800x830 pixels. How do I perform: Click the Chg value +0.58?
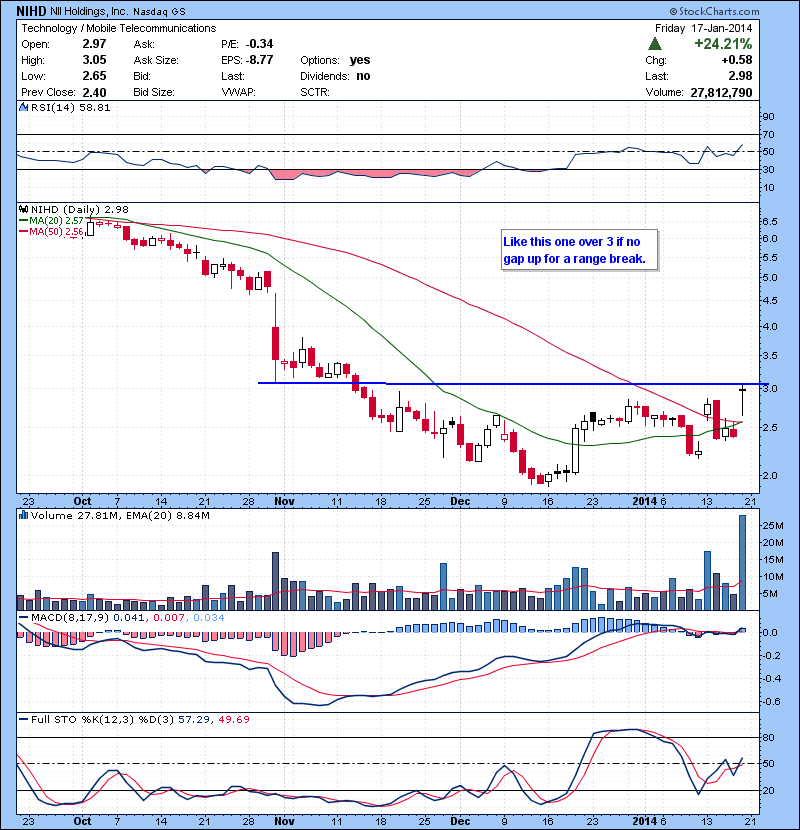coord(736,60)
